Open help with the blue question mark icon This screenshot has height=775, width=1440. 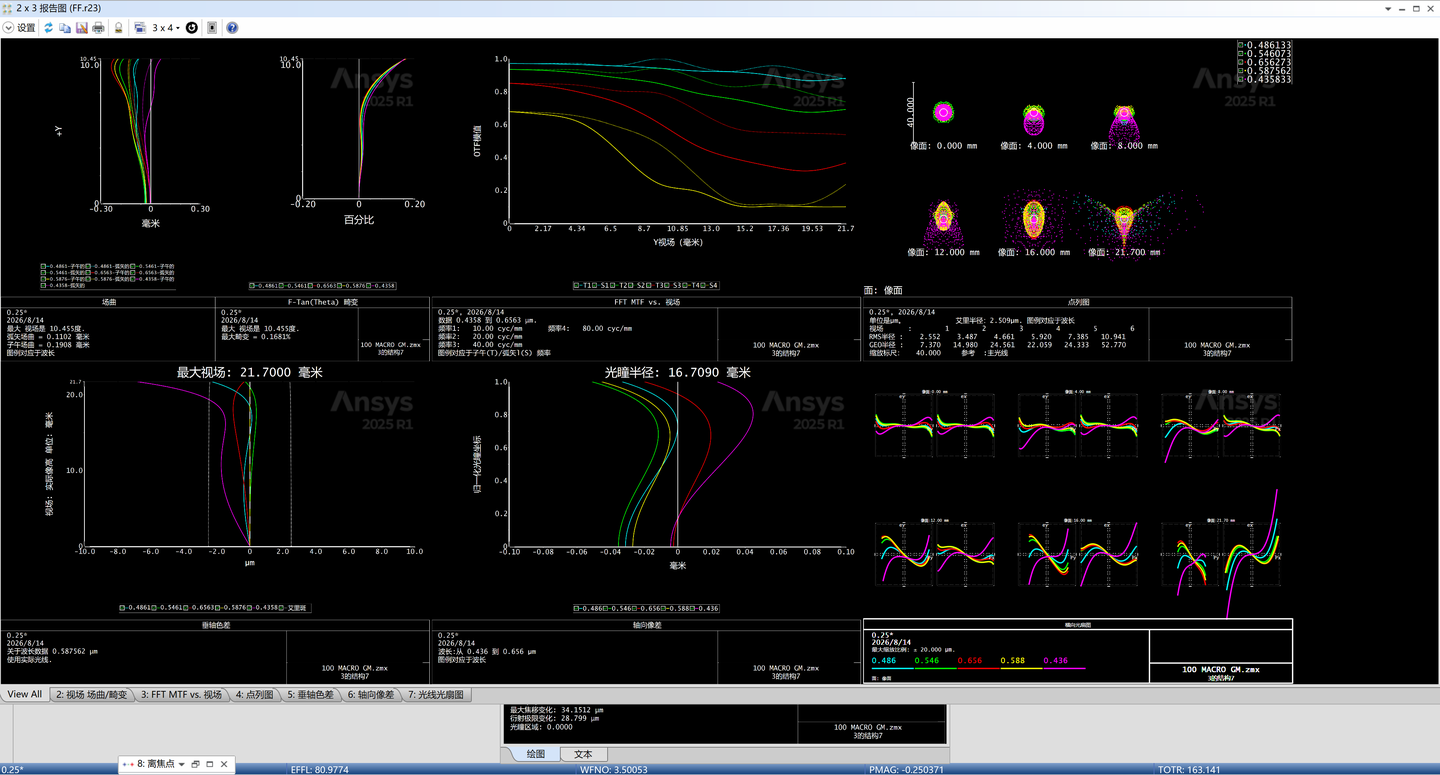232,28
